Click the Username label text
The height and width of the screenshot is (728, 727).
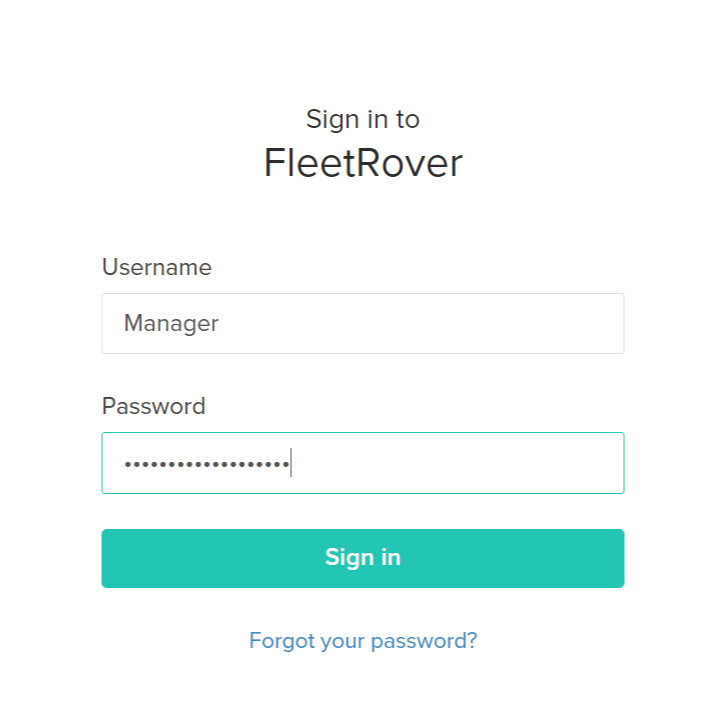pyautogui.click(x=157, y=267)
